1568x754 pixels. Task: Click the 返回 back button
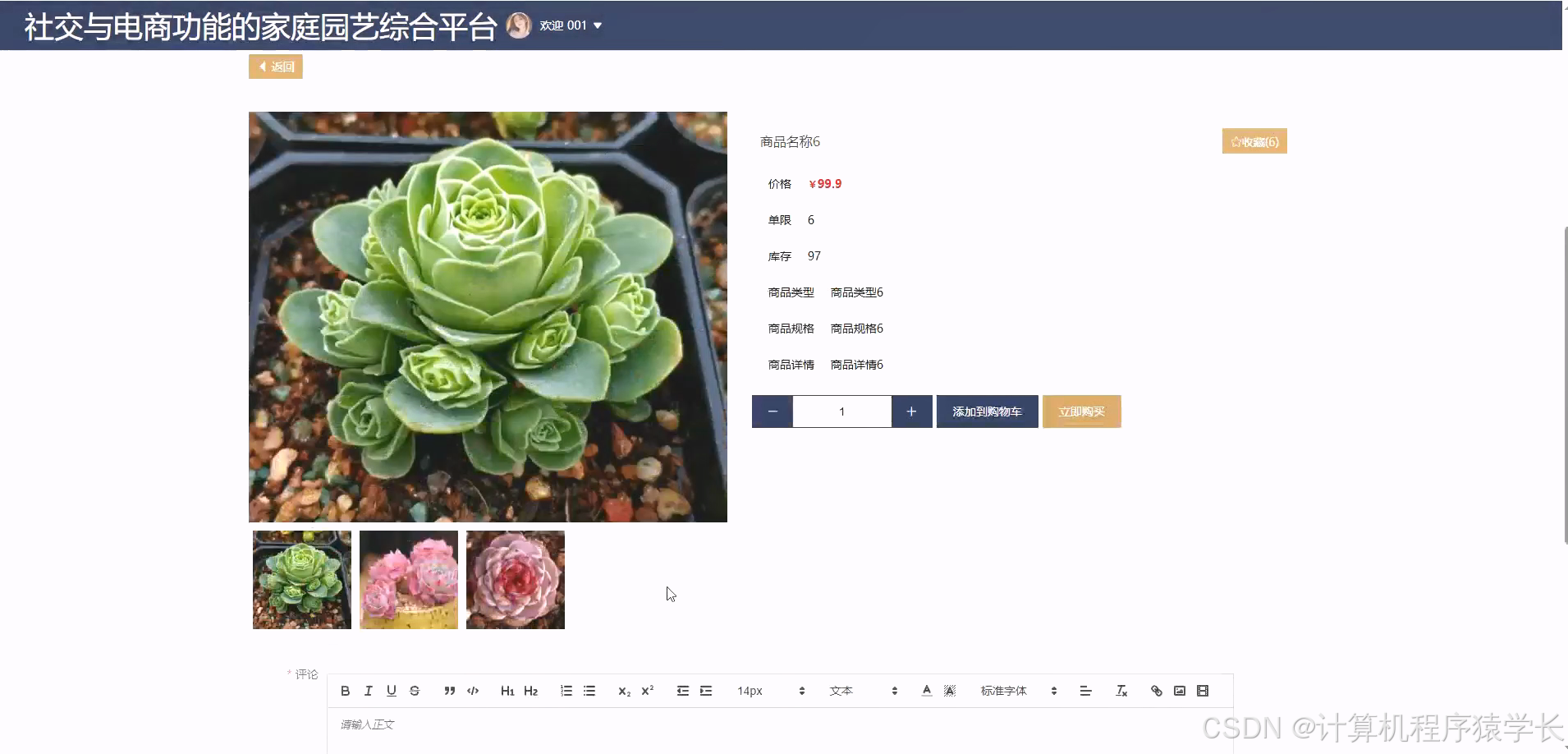click(x=276, y=67)
